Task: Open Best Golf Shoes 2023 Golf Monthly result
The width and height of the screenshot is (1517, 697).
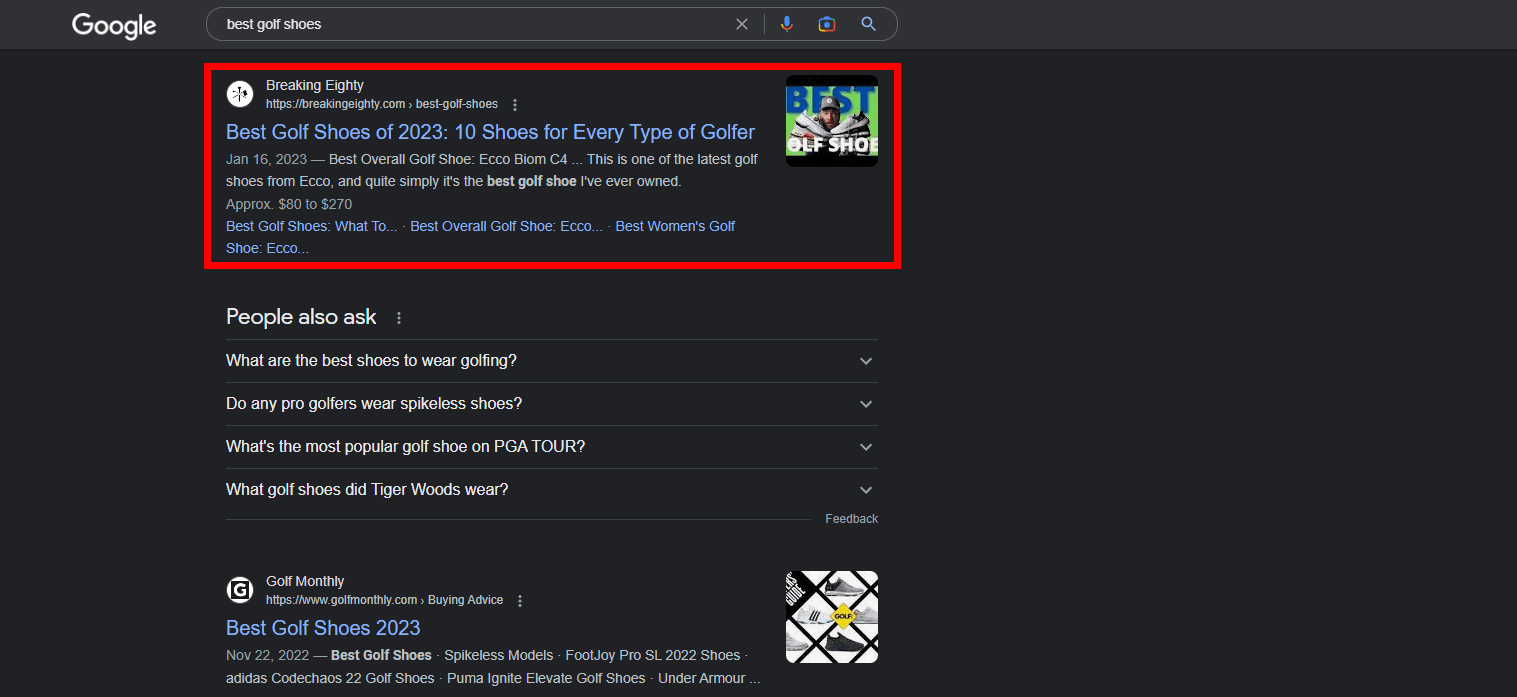Action: pos(323,628)
